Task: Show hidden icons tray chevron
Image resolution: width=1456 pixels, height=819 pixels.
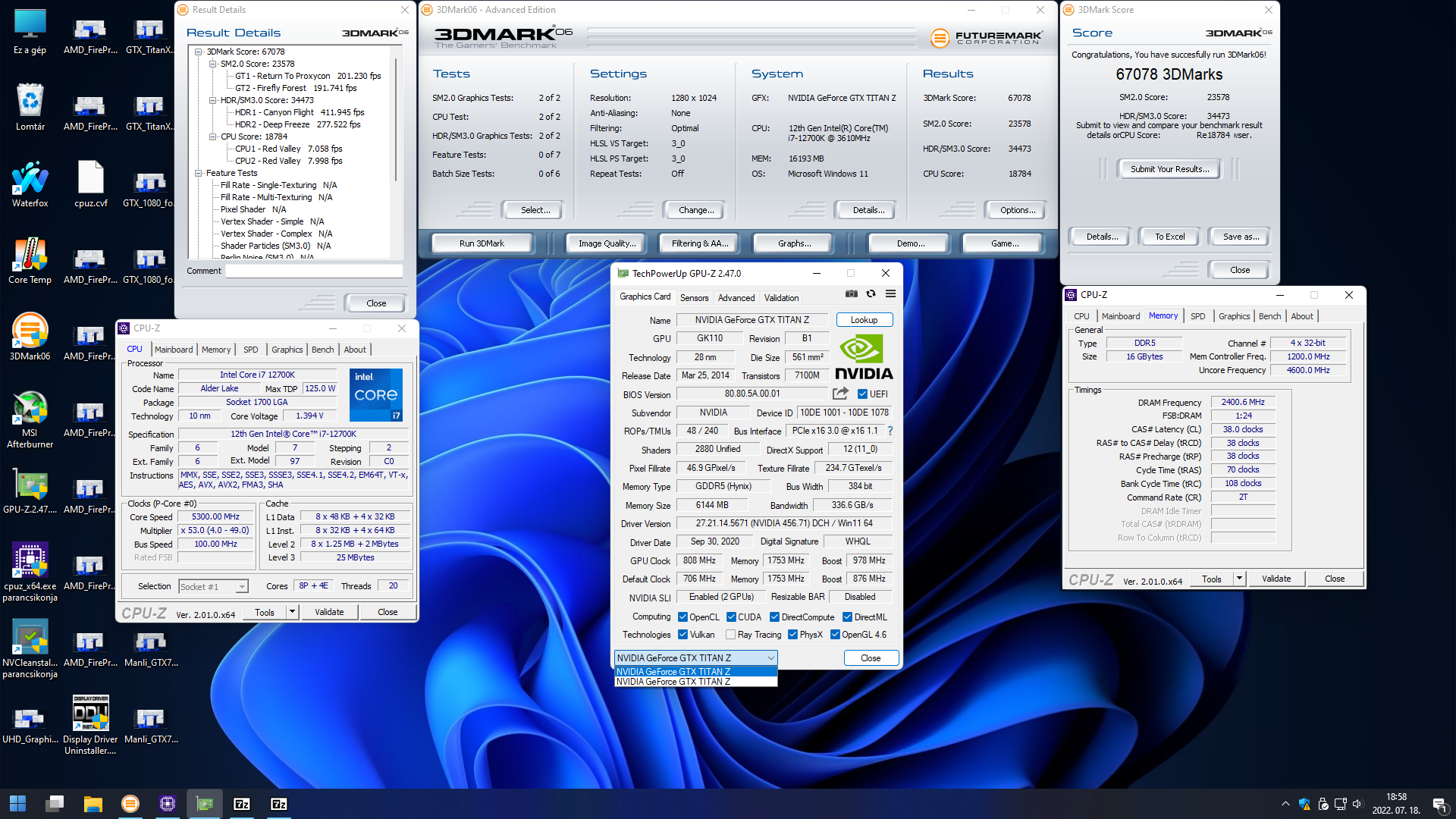Action: coord(1285,804)
